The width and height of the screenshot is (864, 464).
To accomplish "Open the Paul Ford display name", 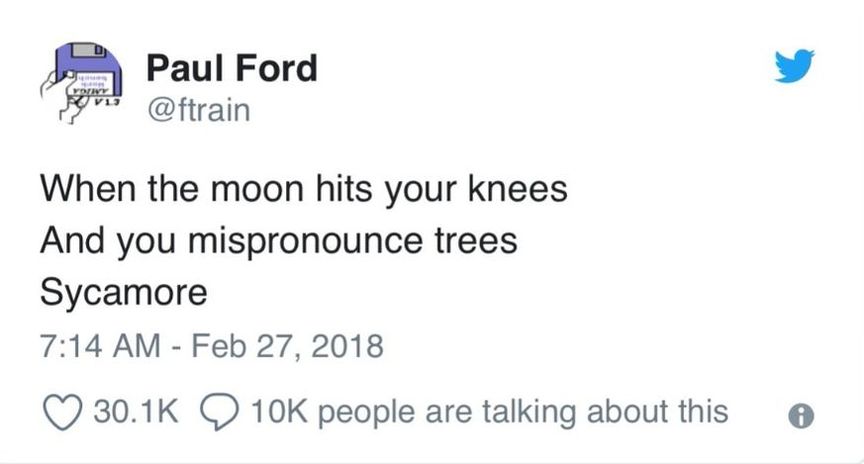I will pos(231,68).
